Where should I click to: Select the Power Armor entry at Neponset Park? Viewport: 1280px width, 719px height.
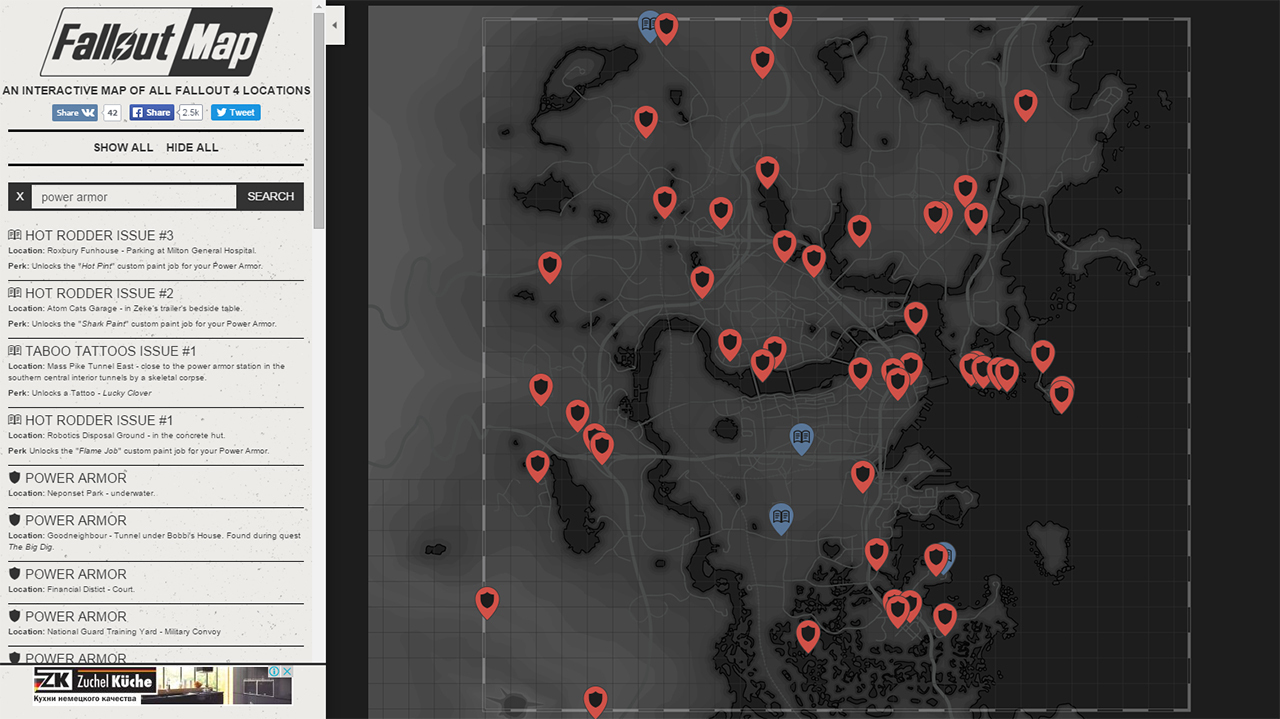(76, 479)
